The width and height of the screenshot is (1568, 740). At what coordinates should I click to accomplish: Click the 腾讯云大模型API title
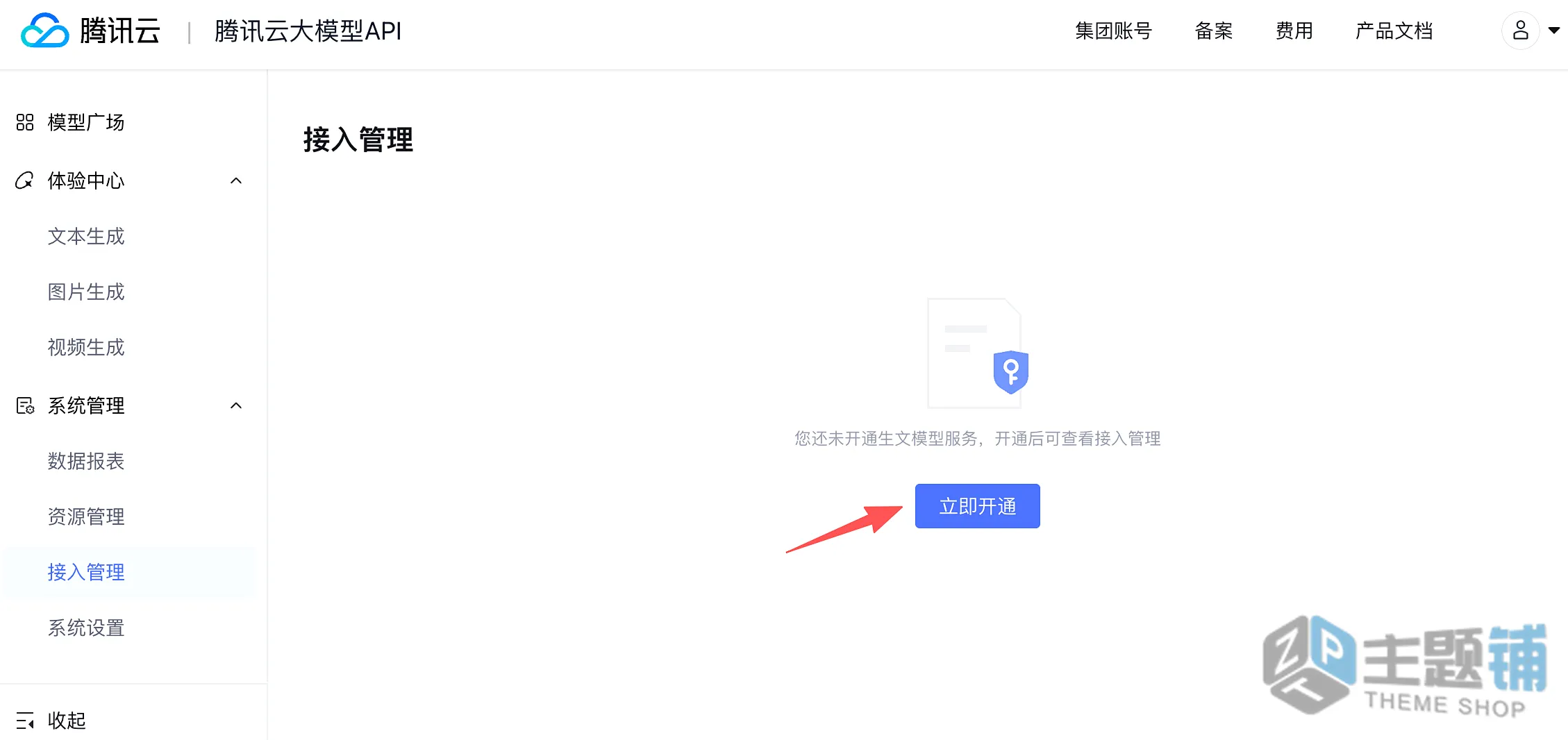pos(308,31)
